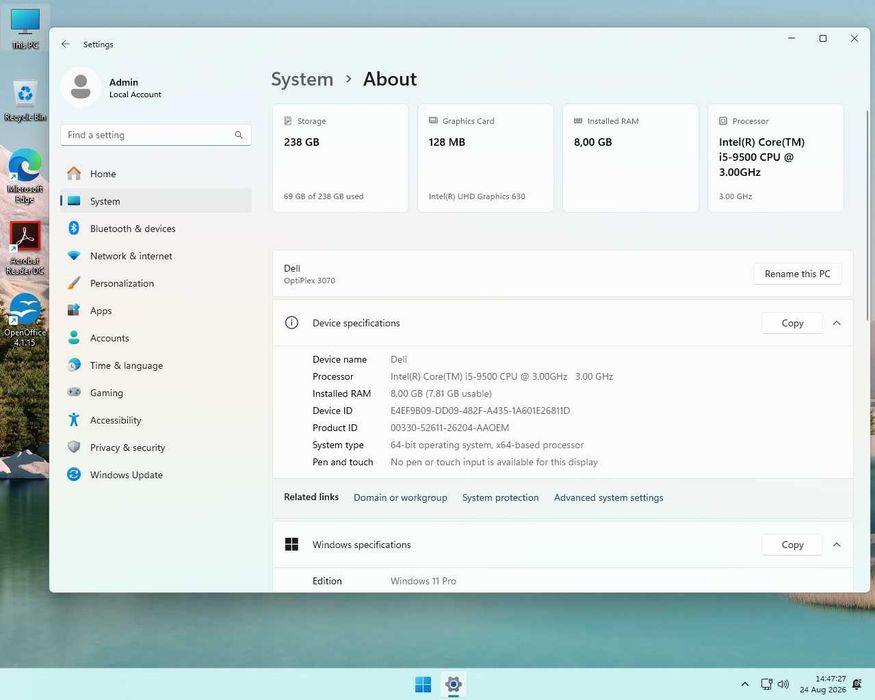
Task: Open the network icon in system tray
Action: click(x=767, y=684)
